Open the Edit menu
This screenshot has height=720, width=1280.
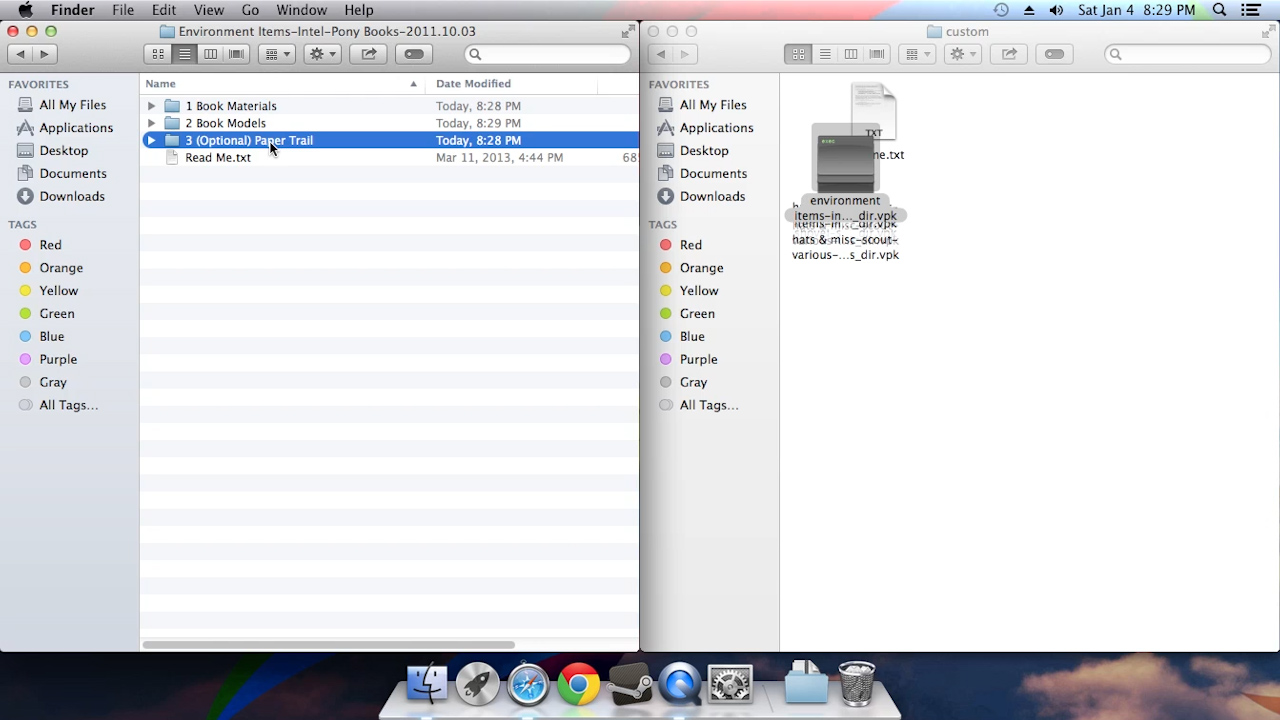click(164, 10)
